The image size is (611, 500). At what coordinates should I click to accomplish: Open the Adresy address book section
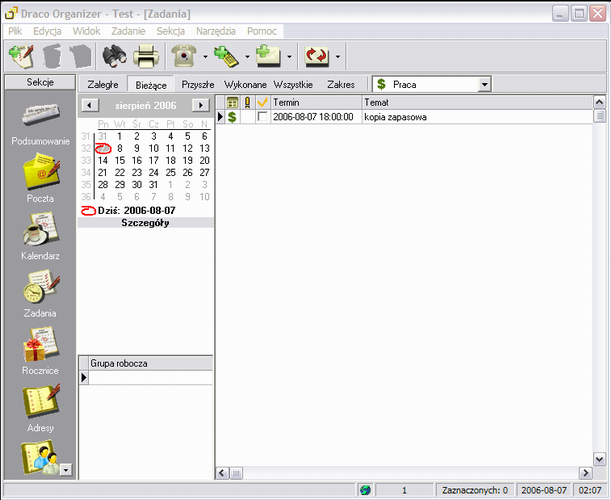point(40,408)
